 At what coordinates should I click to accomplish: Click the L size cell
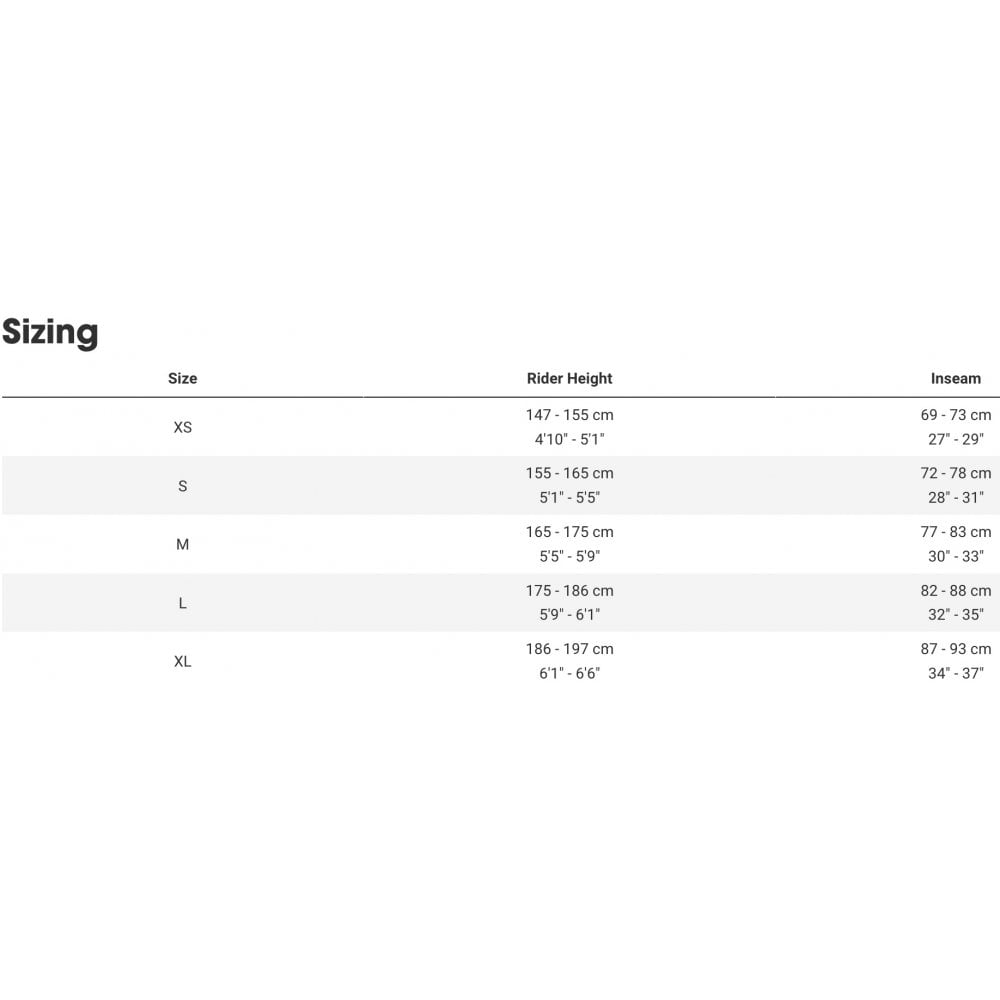coord(182,603)
